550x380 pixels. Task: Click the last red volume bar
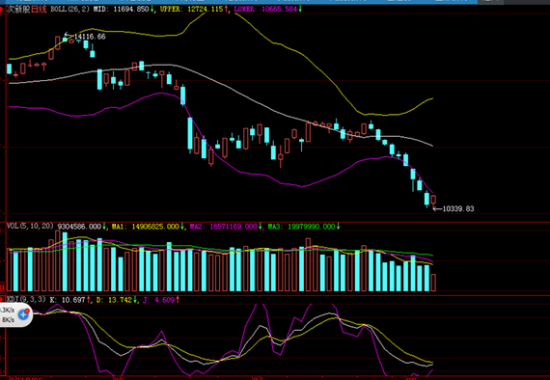tap(434, 282)
